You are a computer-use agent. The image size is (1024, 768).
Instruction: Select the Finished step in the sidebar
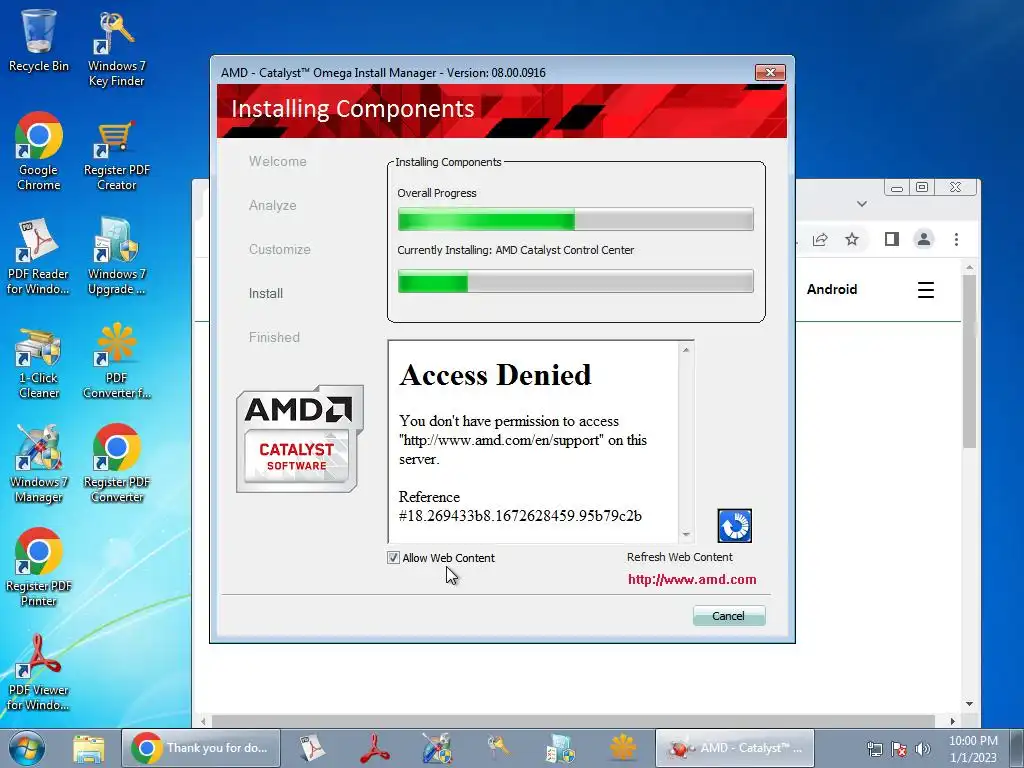tap(274, 338)
